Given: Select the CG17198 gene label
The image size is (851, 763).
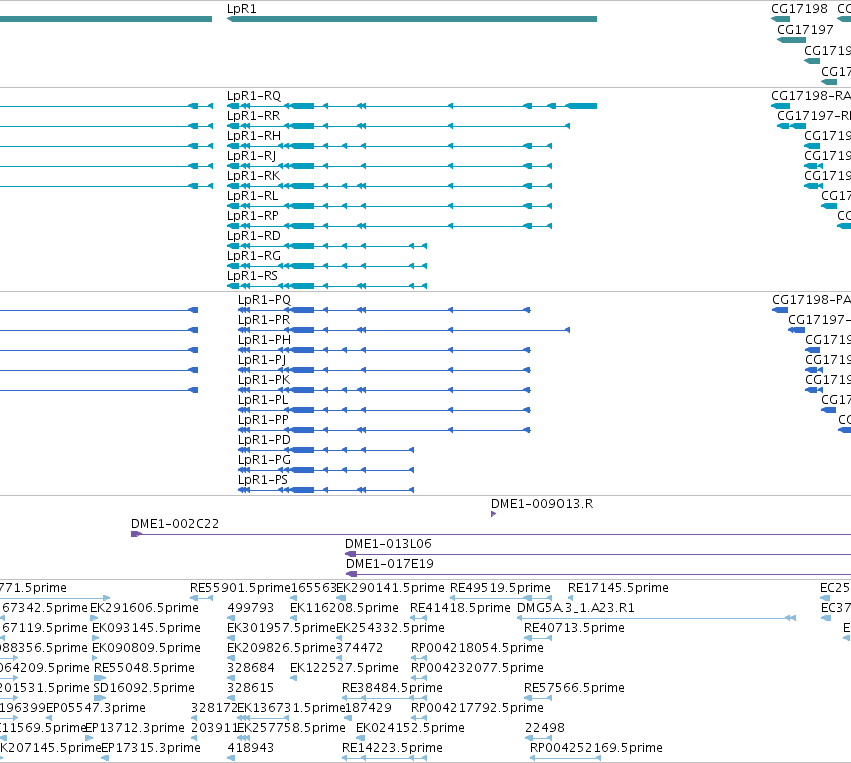Looking at the screenshot, I should click(799, 9).
